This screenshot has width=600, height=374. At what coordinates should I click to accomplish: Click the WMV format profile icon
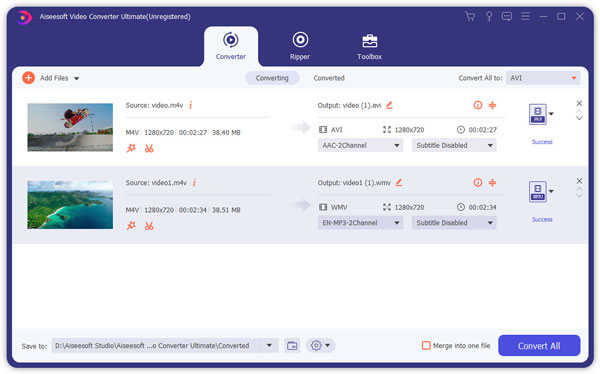point(538,191)
